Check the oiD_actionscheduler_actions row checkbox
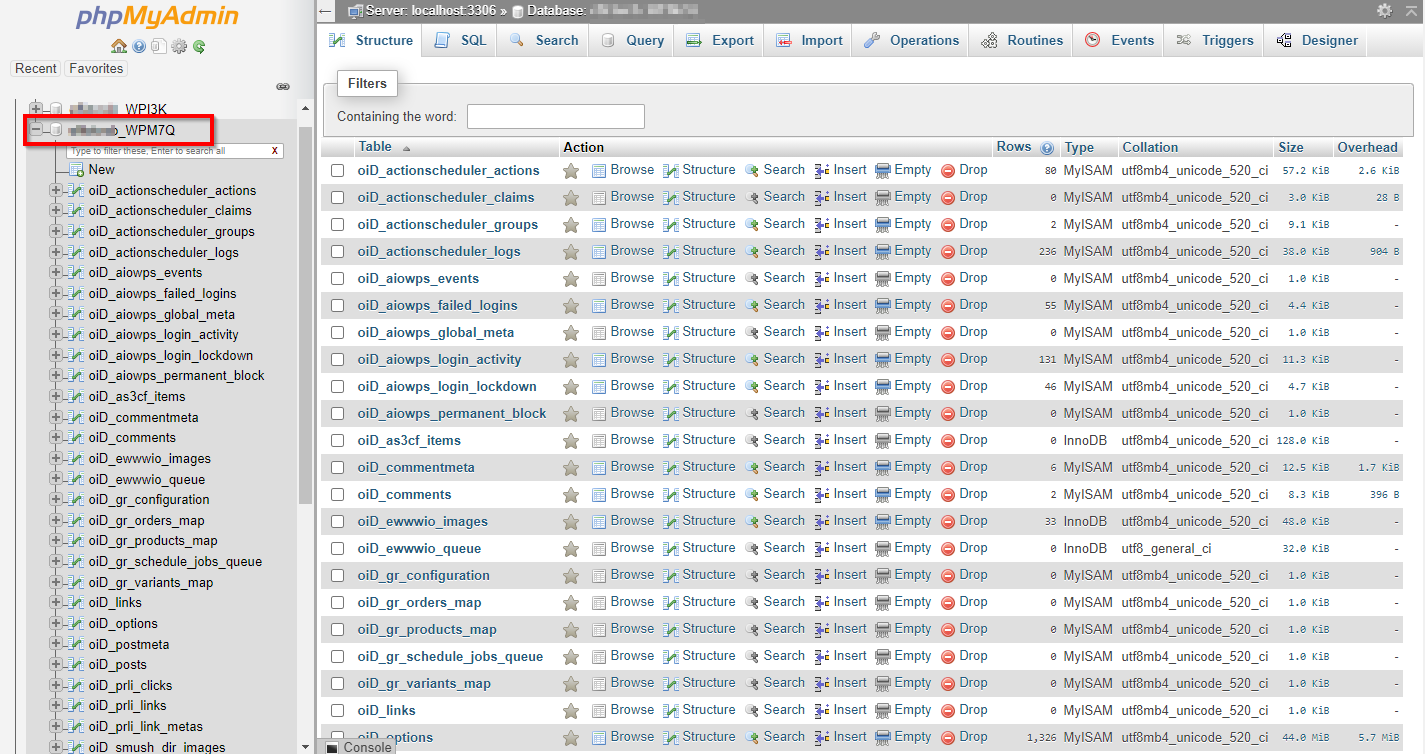The height and width of the screenshot is (754, 1425). (338, 171)
